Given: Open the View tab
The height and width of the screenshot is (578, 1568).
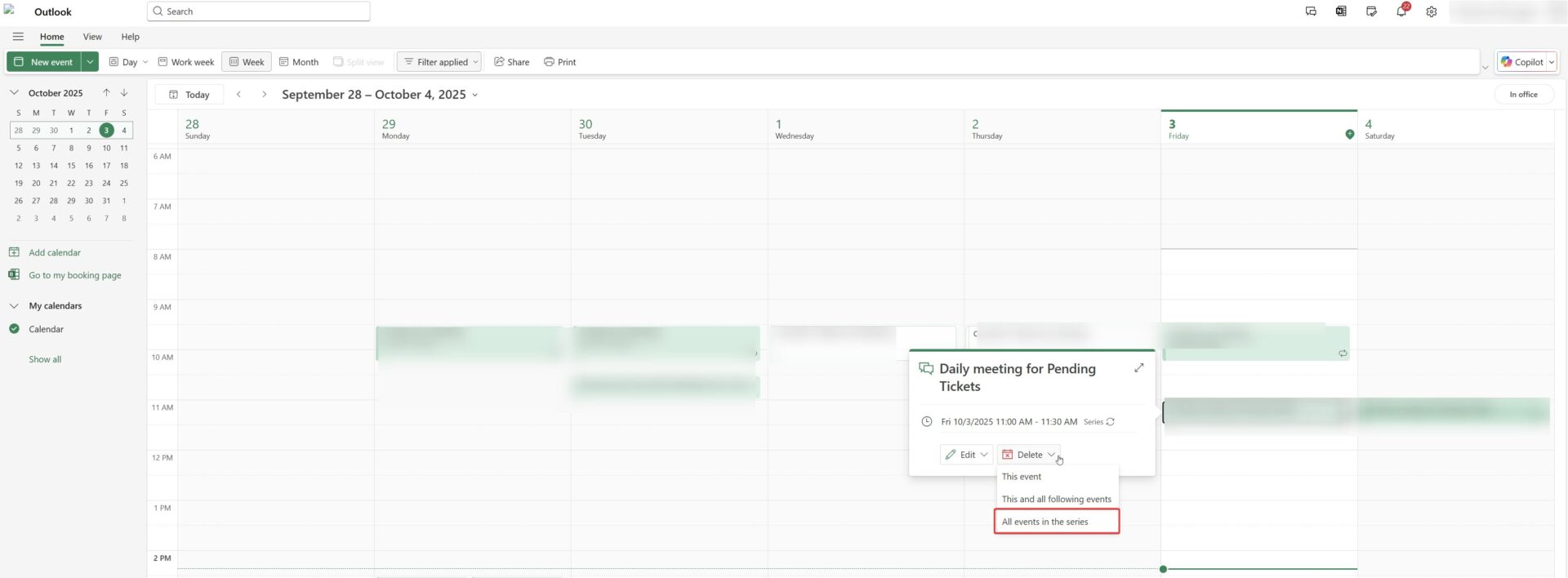Looking at the screenshot, I should click(92, 37).
